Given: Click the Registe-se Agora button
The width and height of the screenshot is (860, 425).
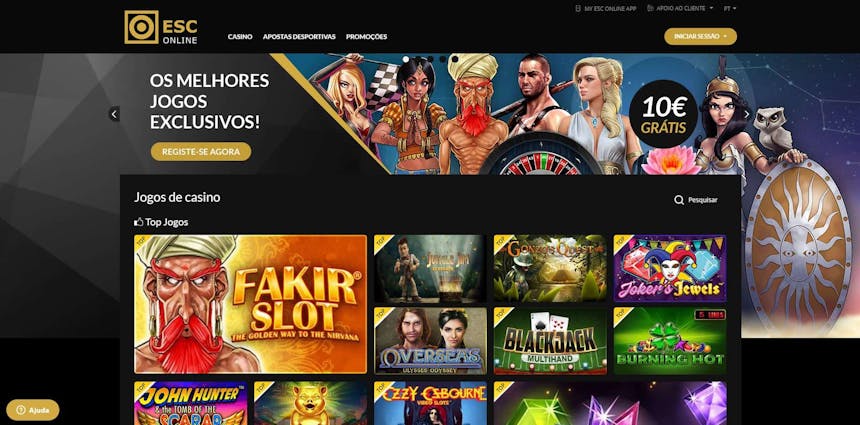Looking at the screenshot, I should (x=201, y=152).
